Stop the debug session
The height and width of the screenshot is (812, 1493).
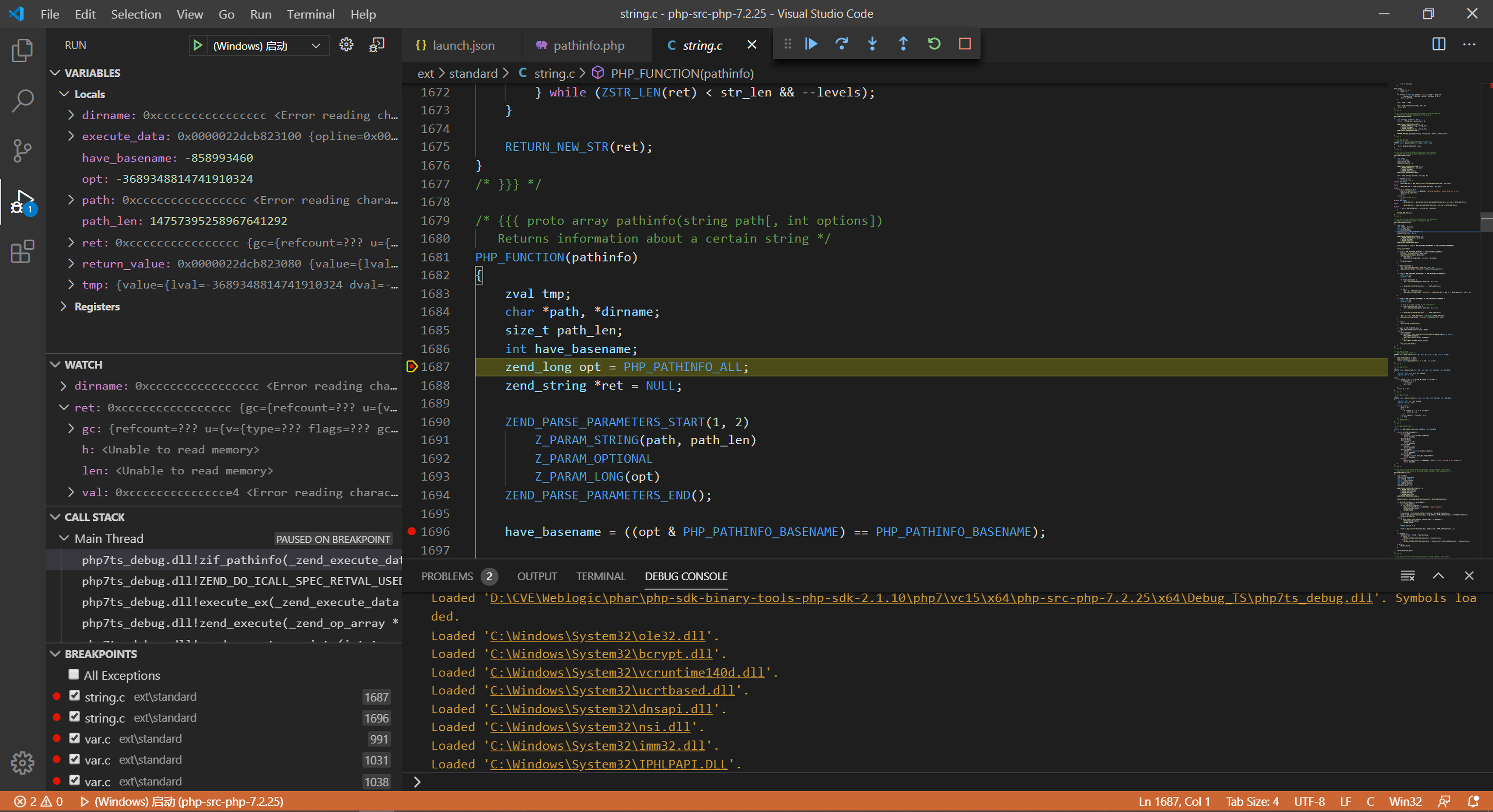(x=964, y=43)
